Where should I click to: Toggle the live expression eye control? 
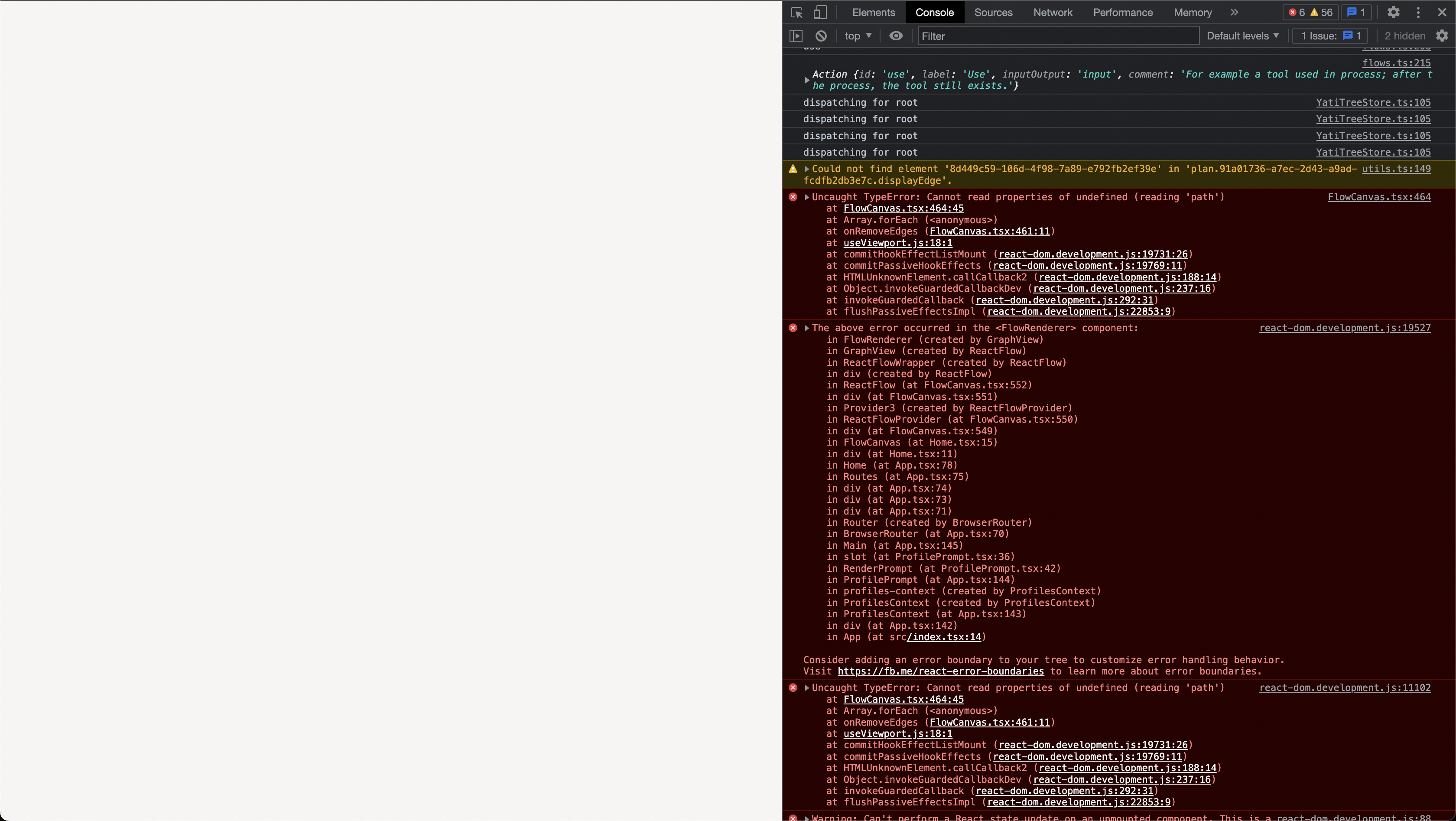click(x=896, y=36)
